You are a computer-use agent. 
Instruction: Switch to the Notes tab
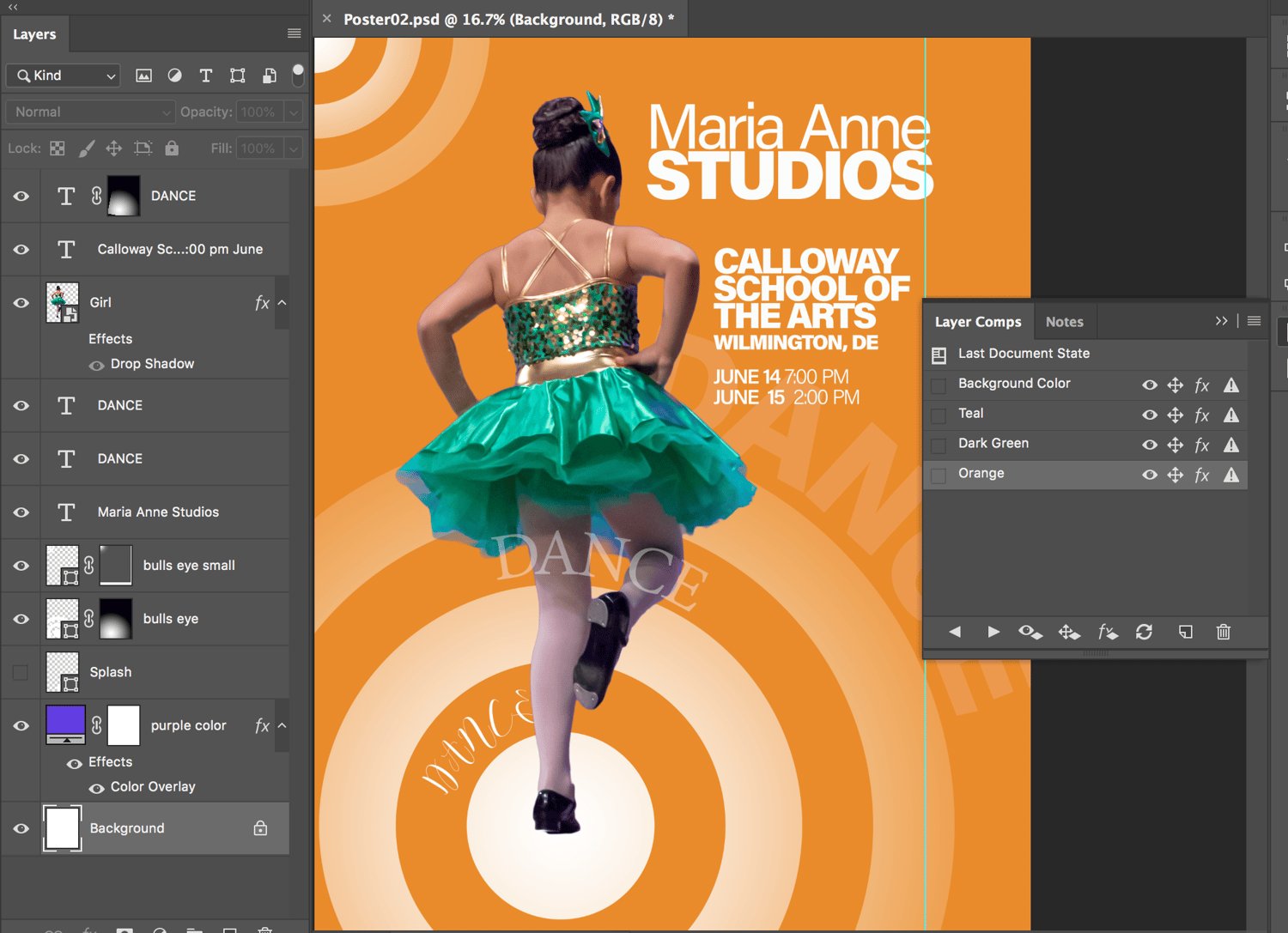1065,321
